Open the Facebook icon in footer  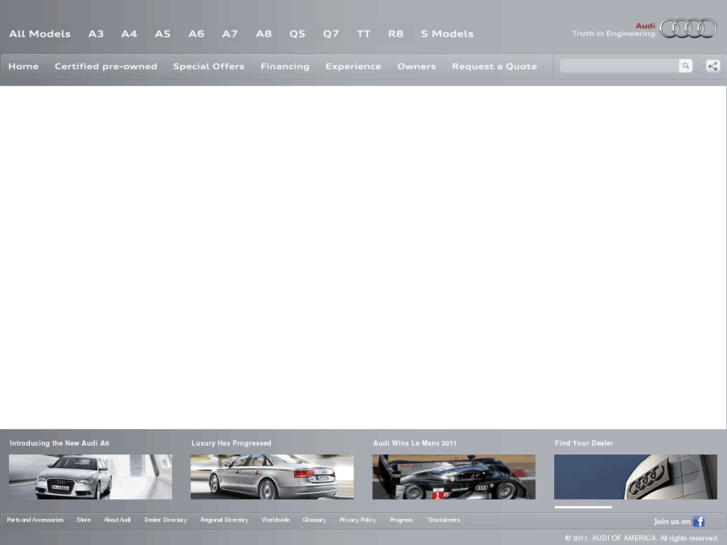[x=699, y=521]
